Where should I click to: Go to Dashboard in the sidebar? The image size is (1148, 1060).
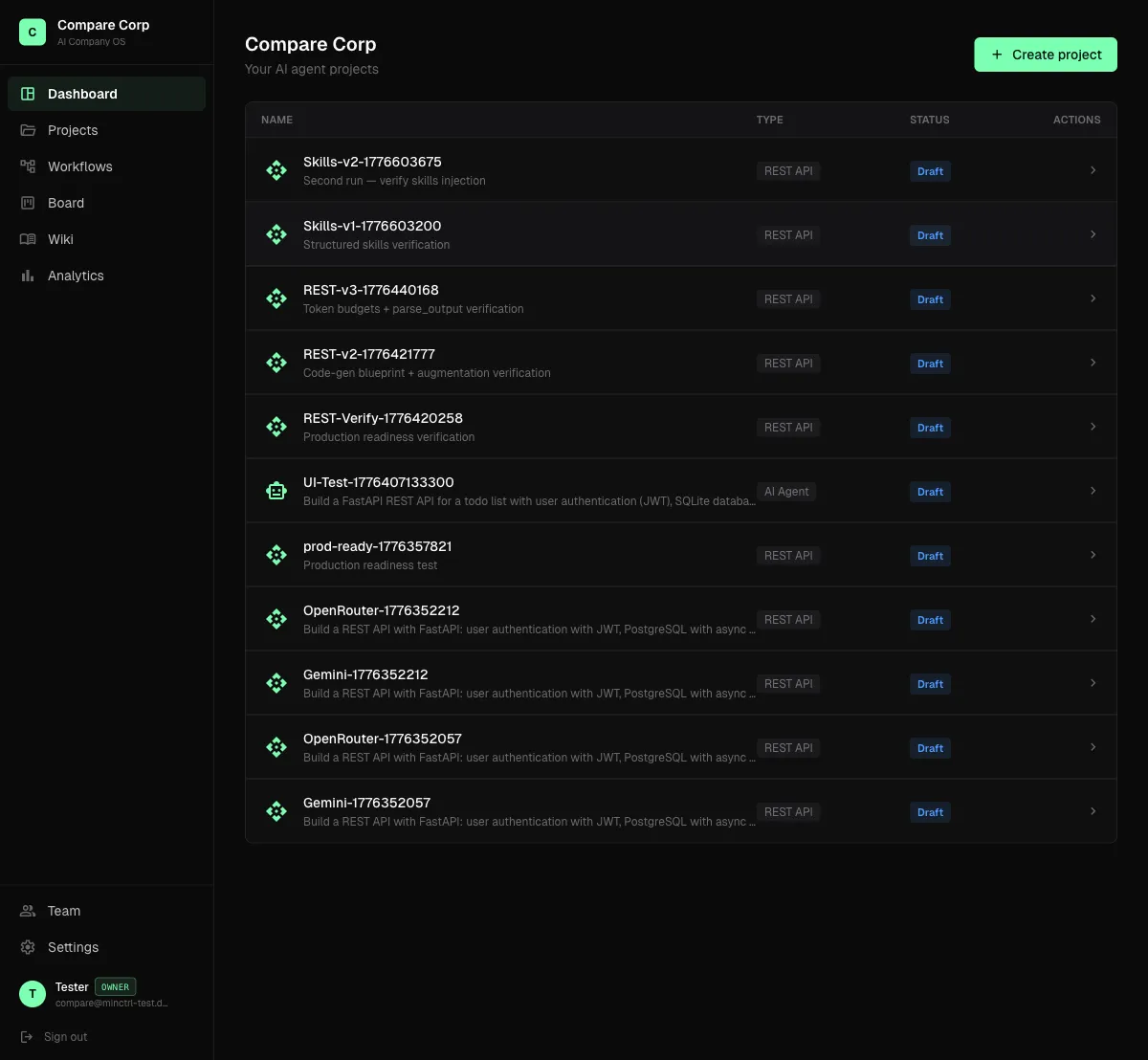click(106, 94)
